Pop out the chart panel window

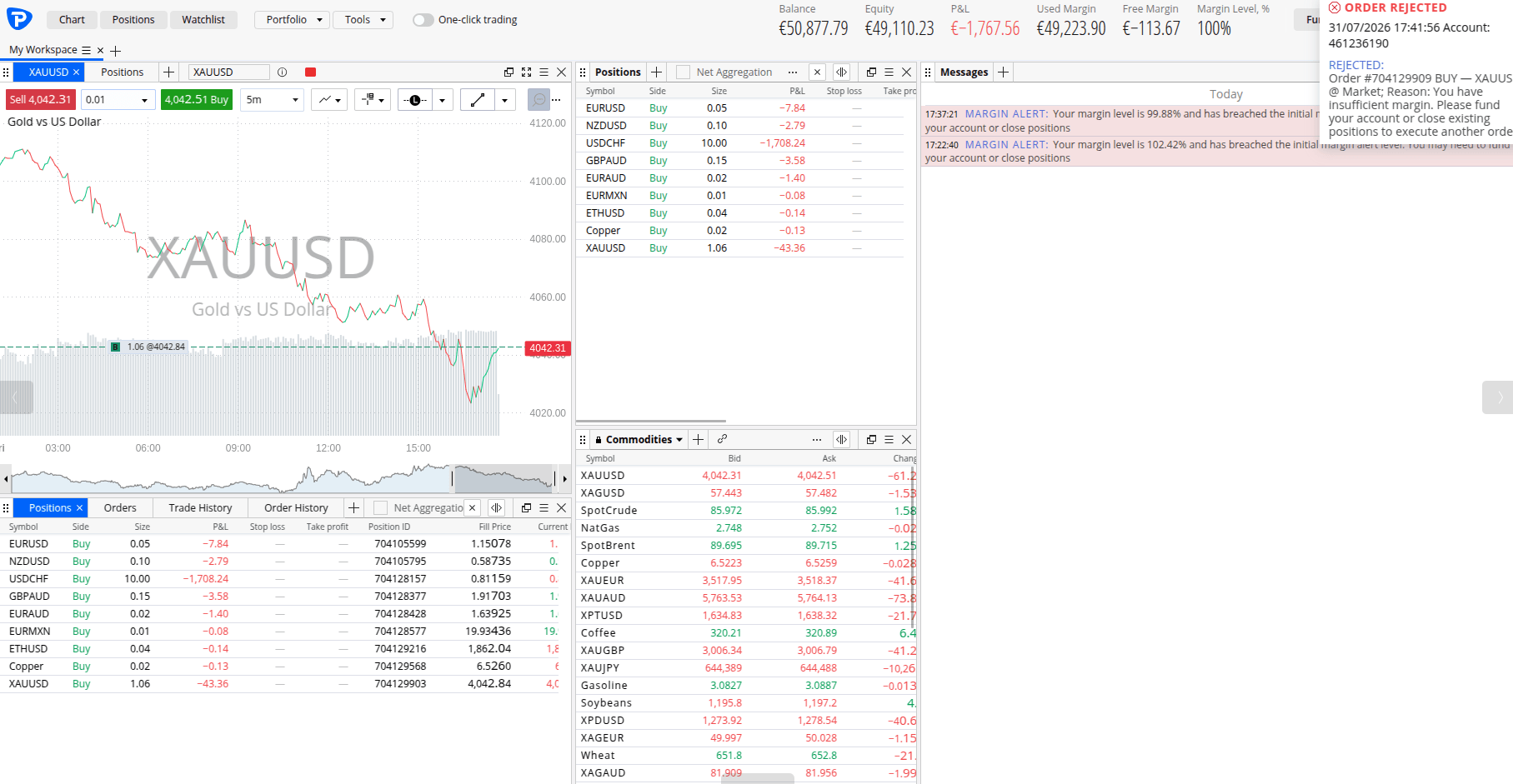(509, 72)
